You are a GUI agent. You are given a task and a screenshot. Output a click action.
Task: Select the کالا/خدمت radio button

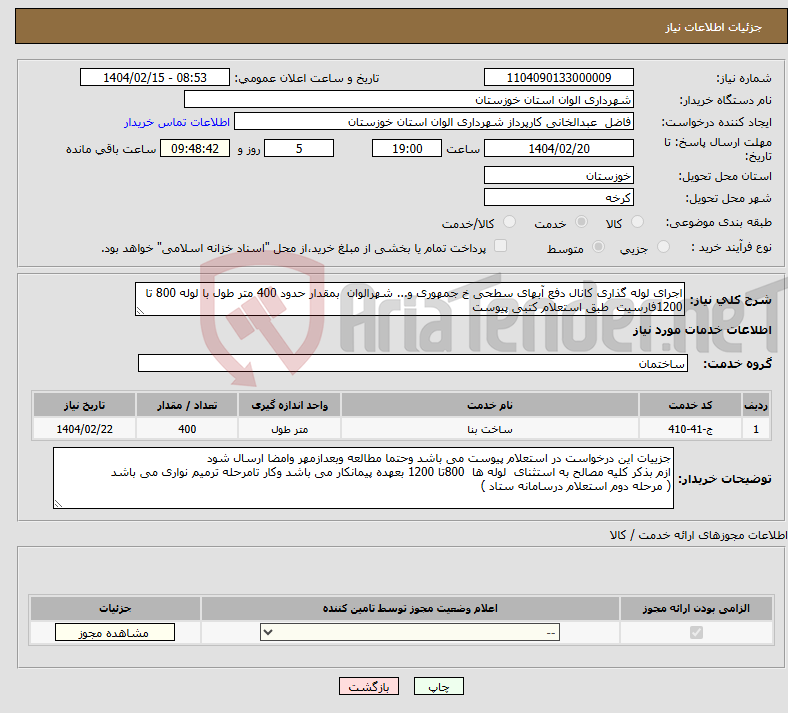[509, 222]
